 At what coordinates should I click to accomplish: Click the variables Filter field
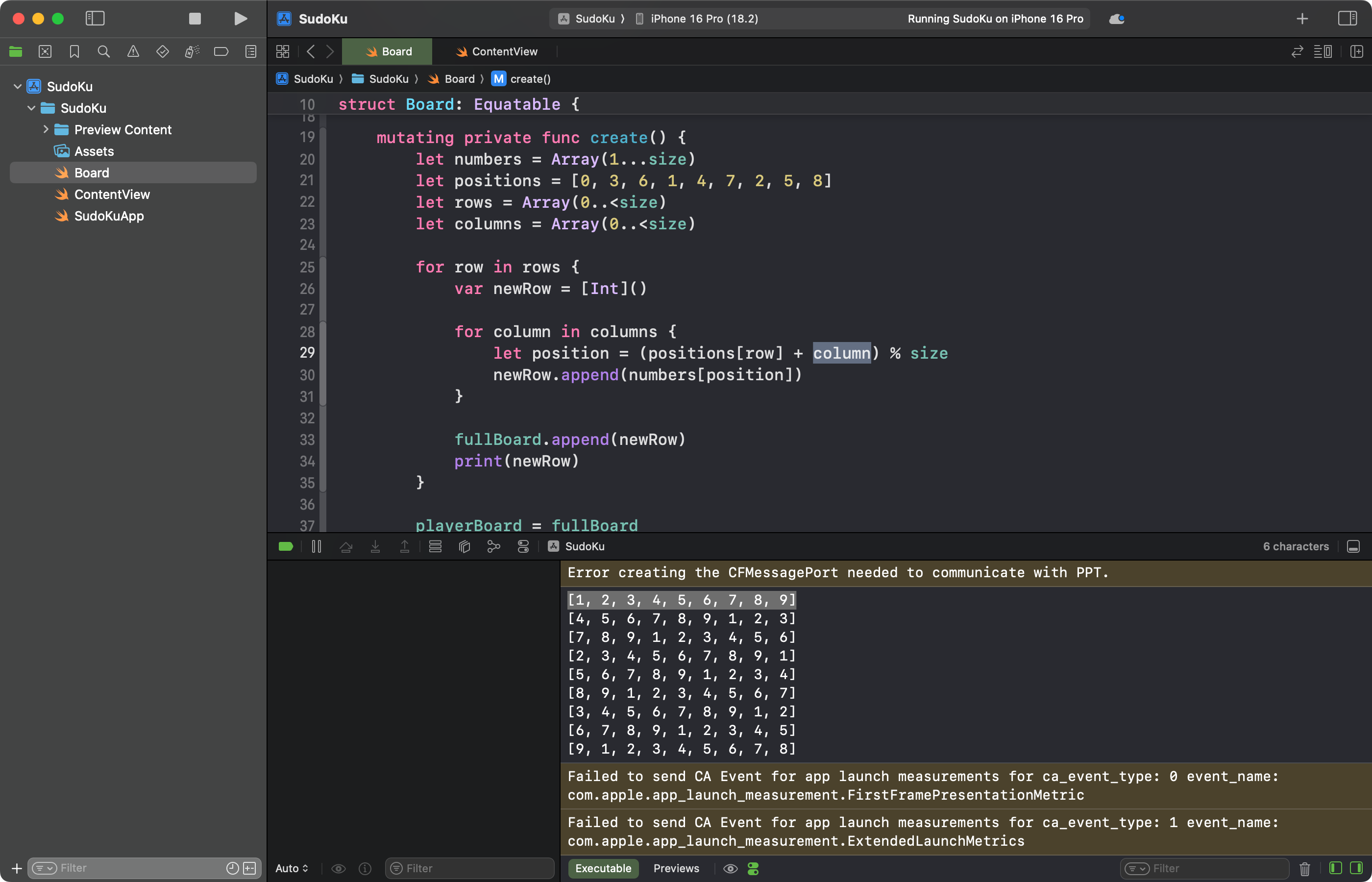tap(469, 868)
